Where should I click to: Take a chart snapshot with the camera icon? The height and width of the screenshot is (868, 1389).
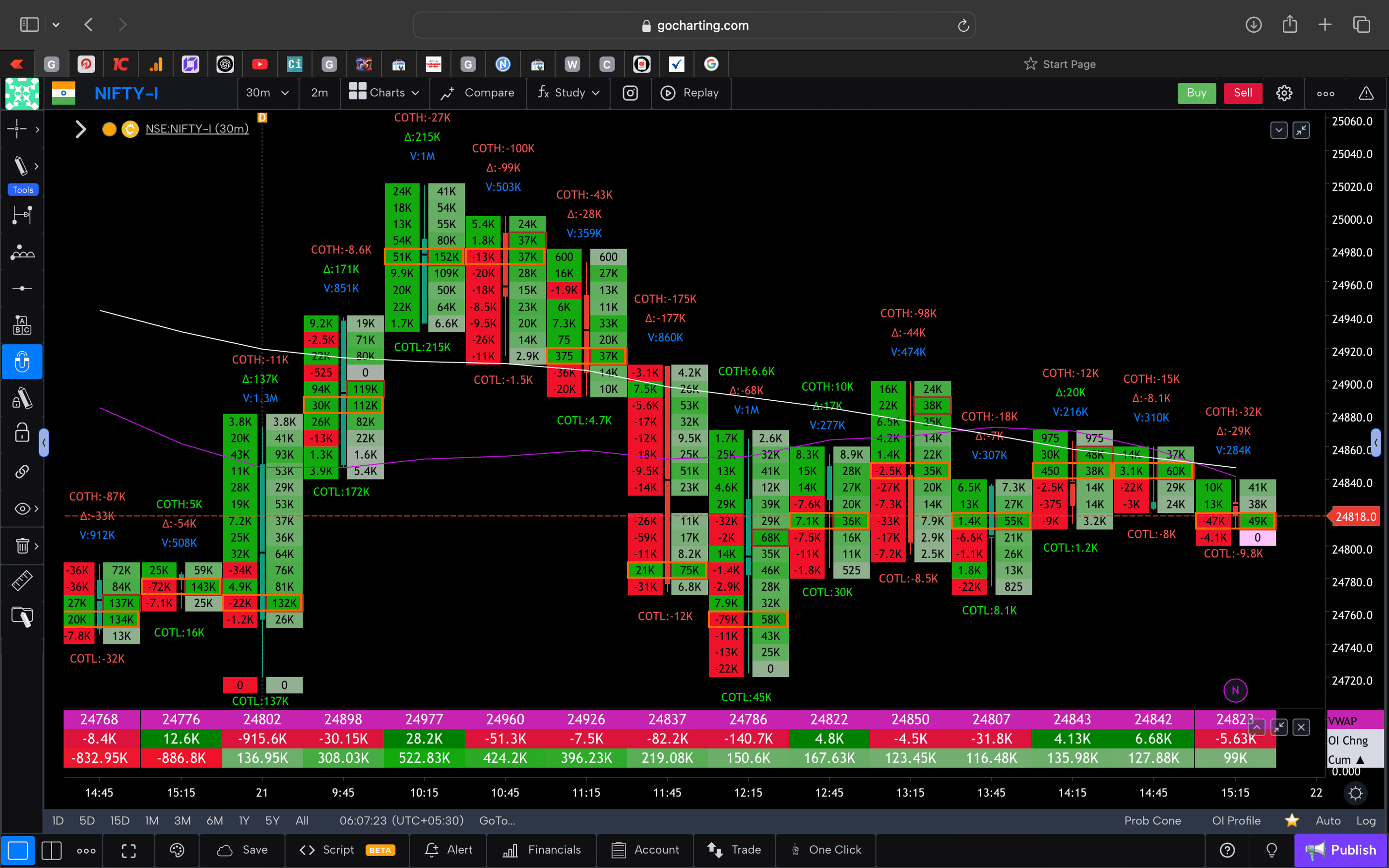[630, 93]
